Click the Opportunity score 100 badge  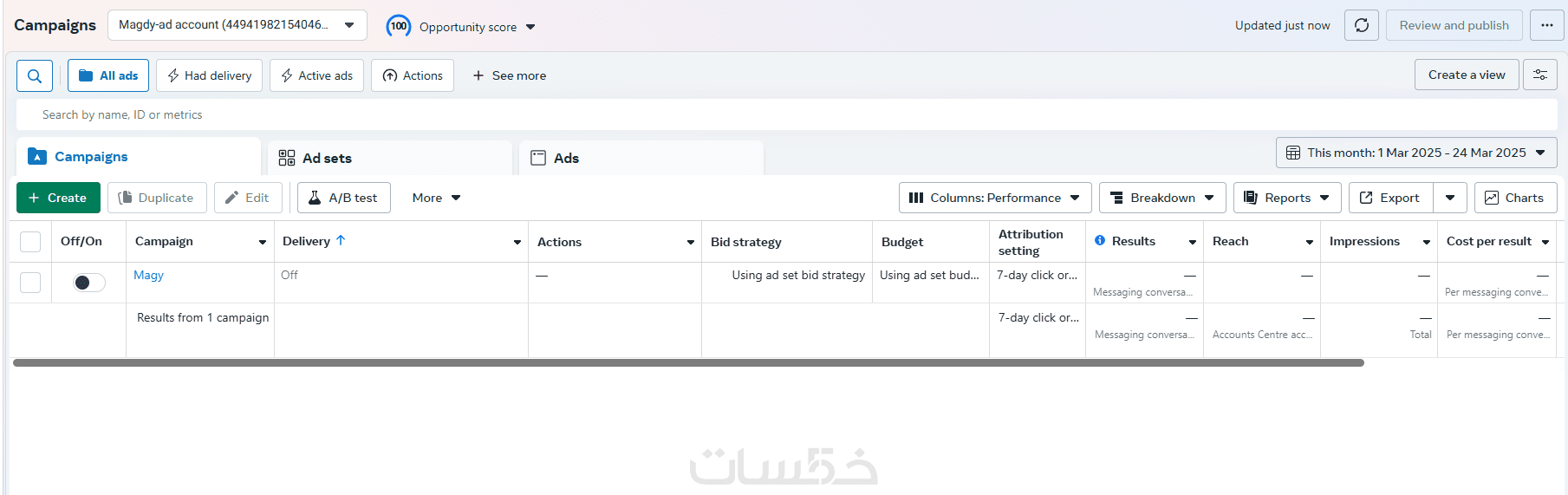399,26
